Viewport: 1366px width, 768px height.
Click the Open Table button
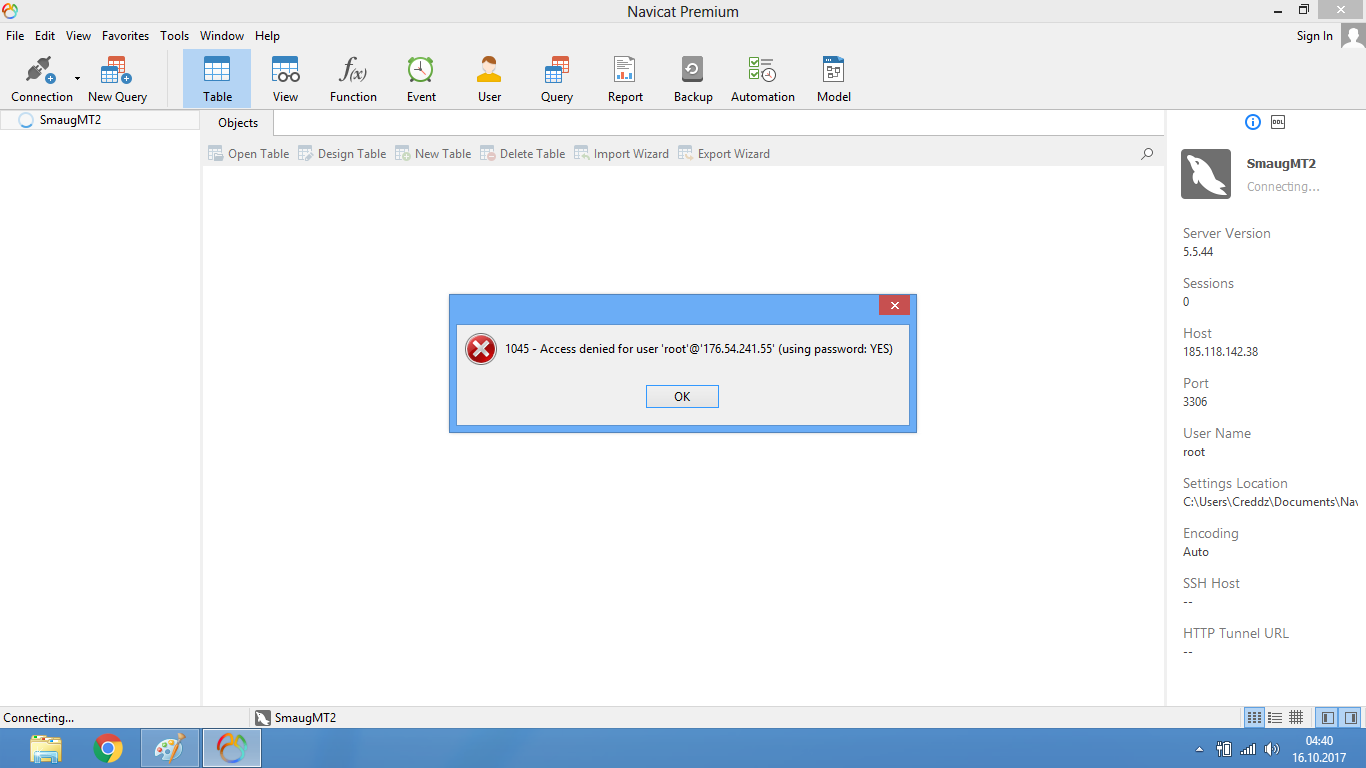[x=248, y=154]
